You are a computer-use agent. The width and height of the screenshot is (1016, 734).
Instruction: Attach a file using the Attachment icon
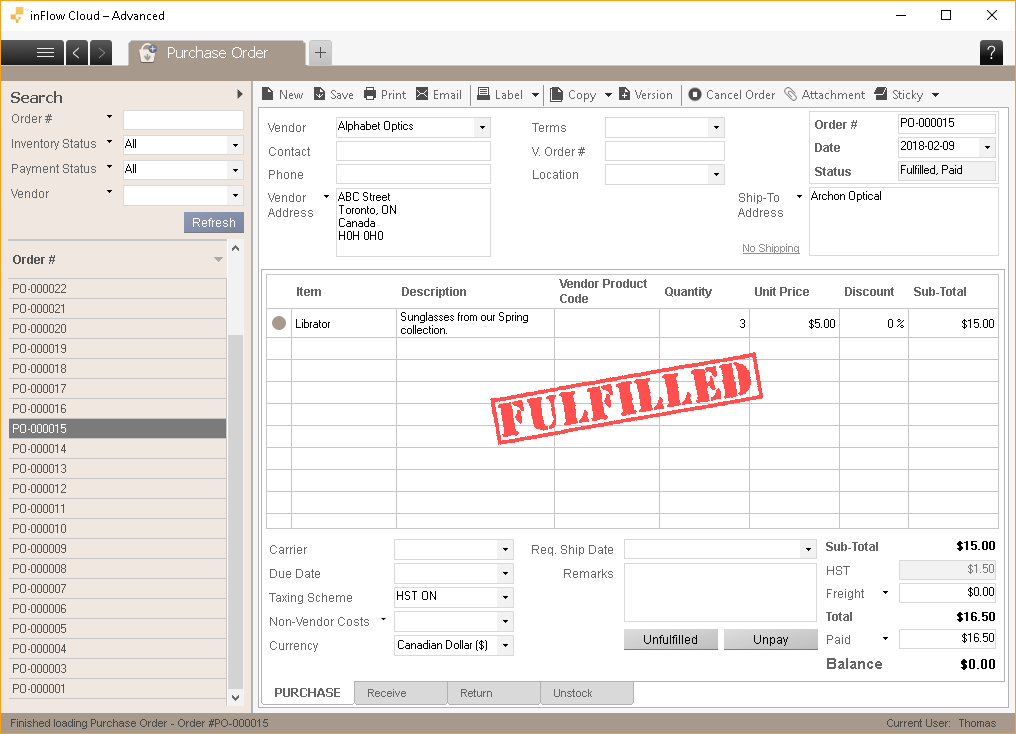click(826, 94)
